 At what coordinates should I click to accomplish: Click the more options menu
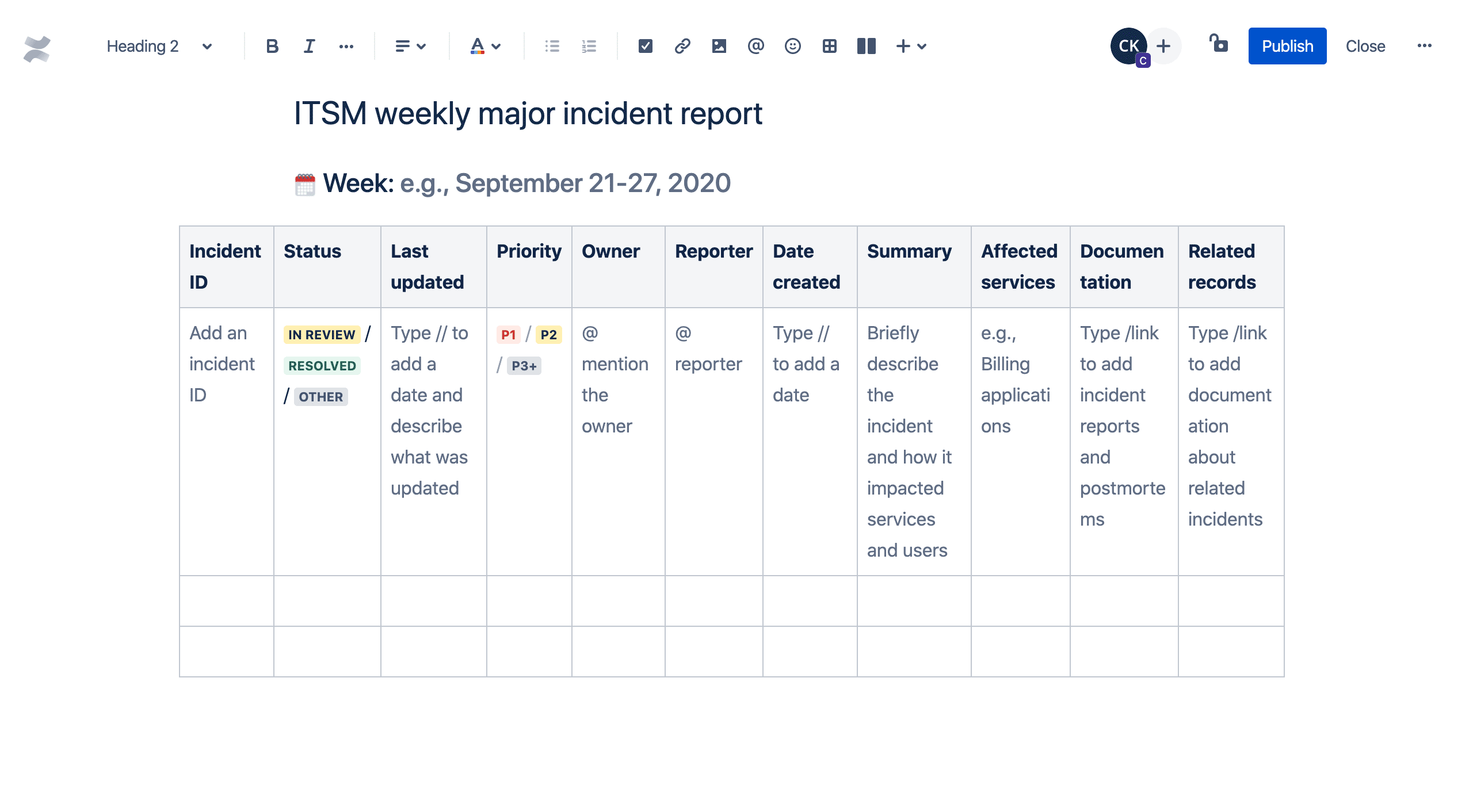(x=1425, y=45)
